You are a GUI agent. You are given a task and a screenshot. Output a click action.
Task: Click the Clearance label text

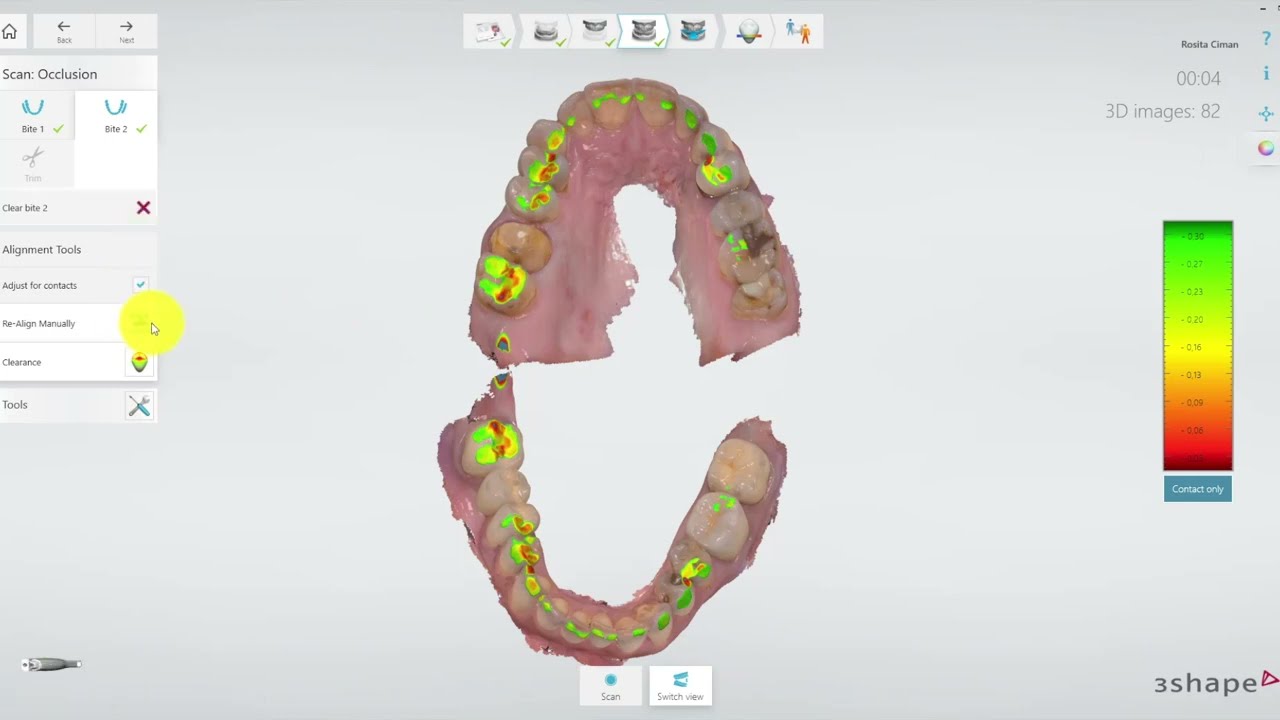(21, 362)
